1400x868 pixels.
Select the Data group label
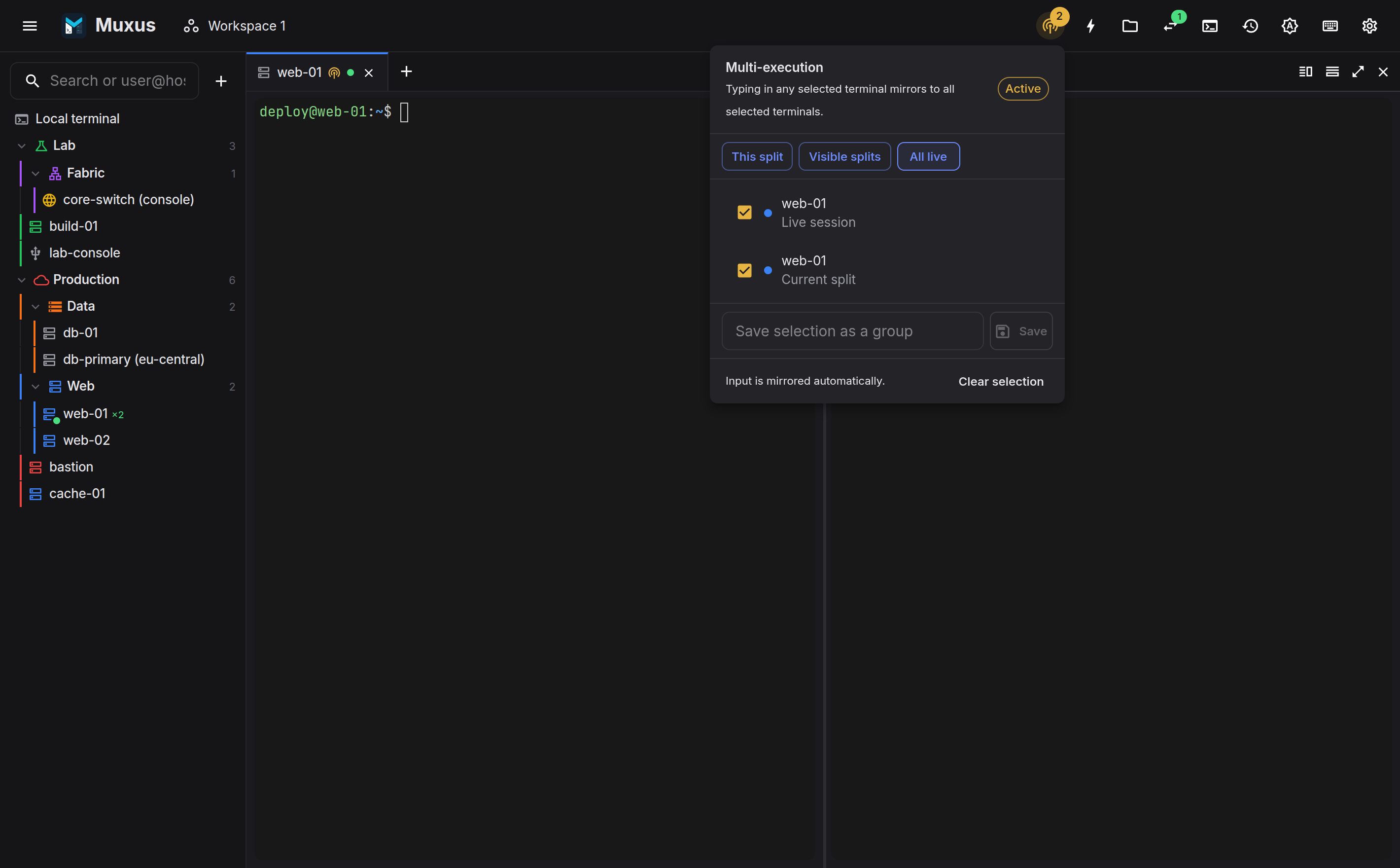[81, 307]
